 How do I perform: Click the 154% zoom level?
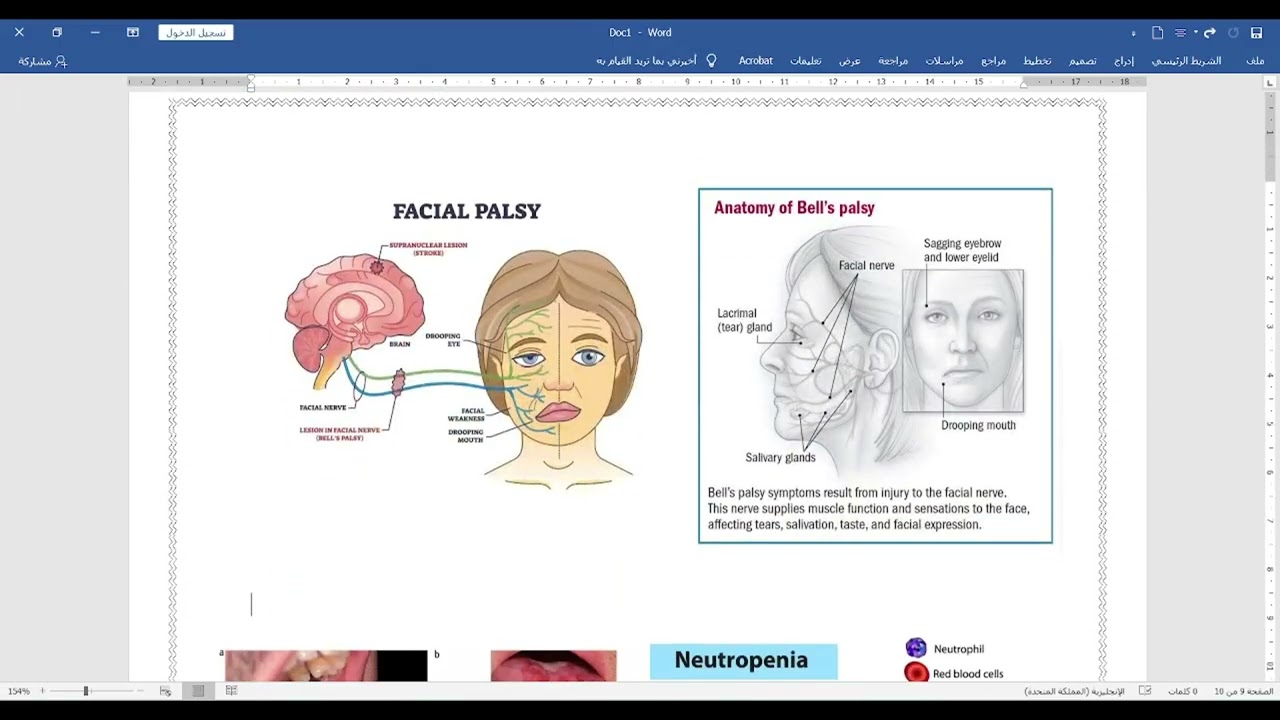(x=18, y=691)
